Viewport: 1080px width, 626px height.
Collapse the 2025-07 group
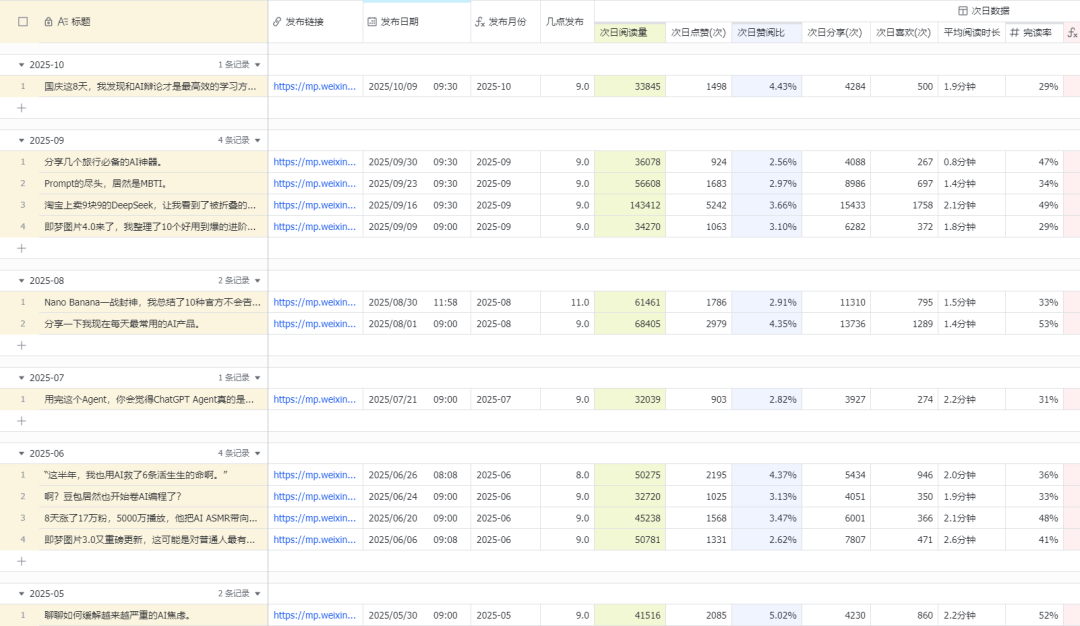(x=21, y=378)
